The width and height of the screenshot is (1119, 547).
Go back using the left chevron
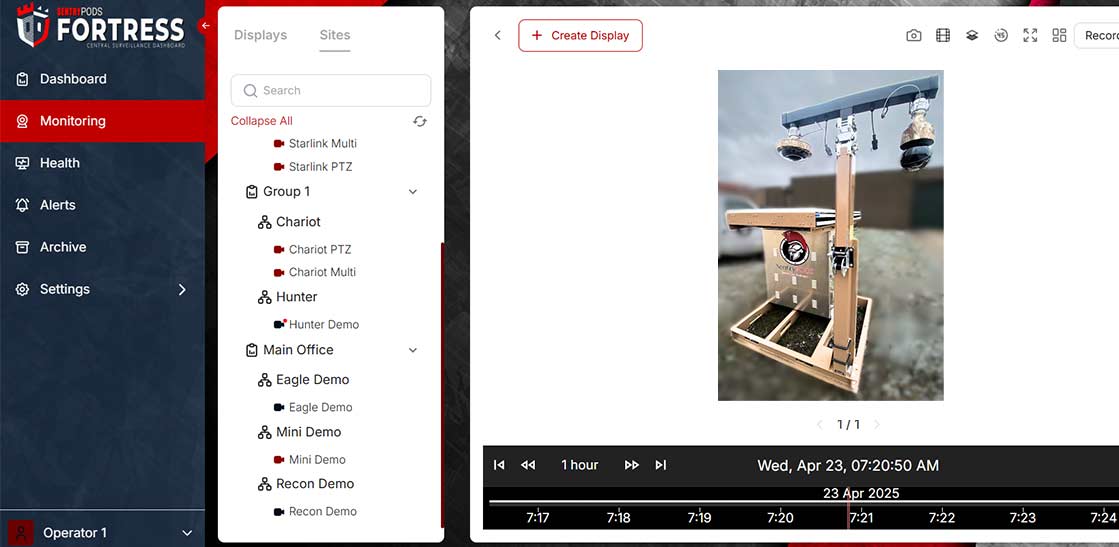[498, 36]
